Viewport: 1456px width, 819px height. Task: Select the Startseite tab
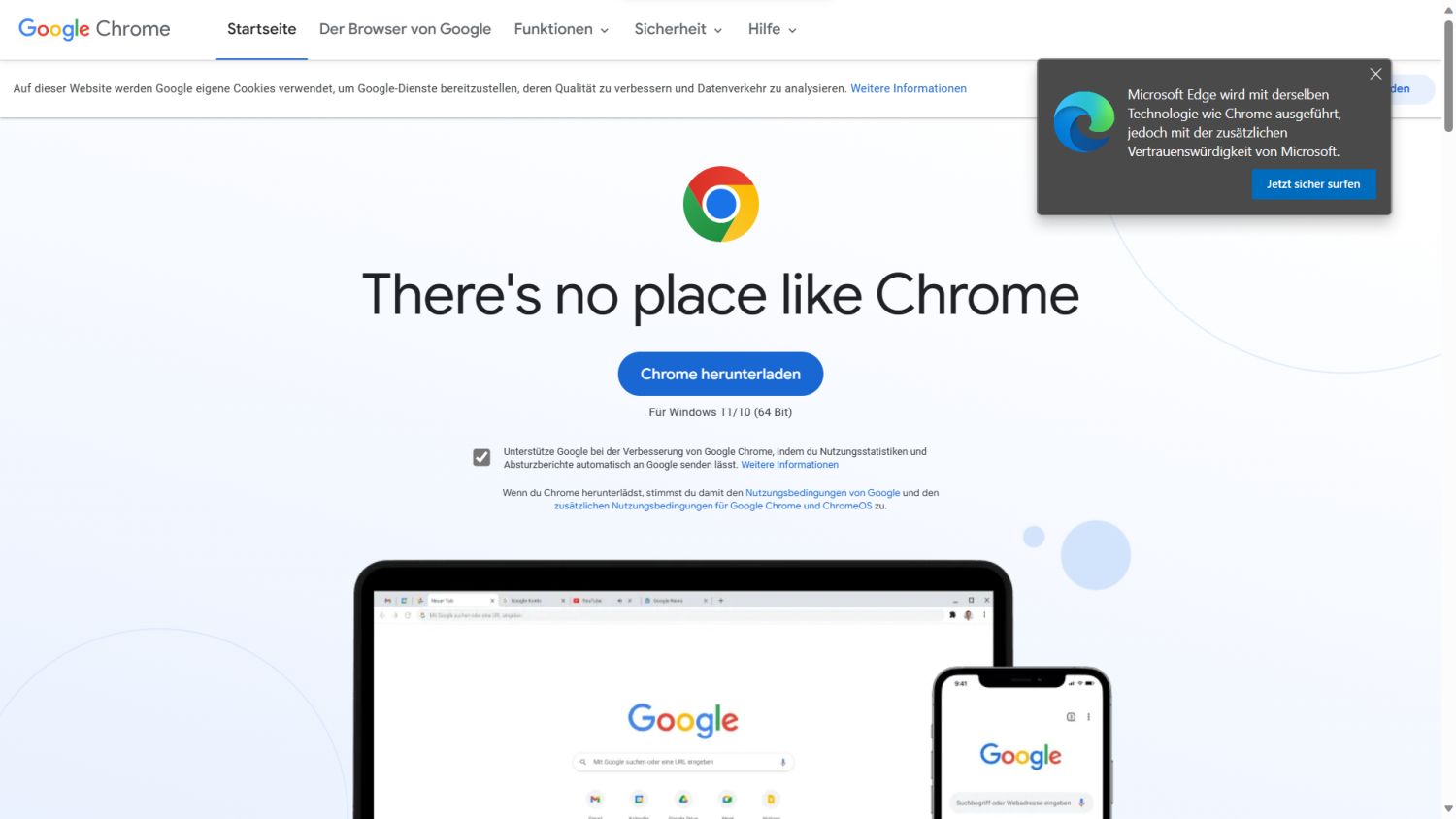(x=262, y=29)
